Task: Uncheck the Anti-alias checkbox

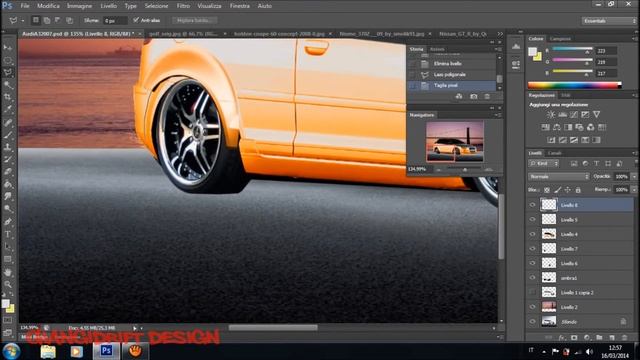Action: pos(136,20)
